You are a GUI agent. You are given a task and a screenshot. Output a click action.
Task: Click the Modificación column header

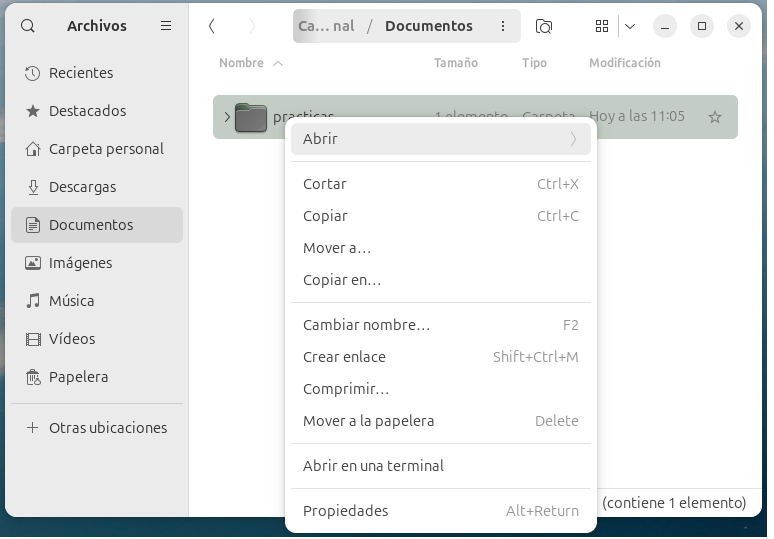pos(624,63)
